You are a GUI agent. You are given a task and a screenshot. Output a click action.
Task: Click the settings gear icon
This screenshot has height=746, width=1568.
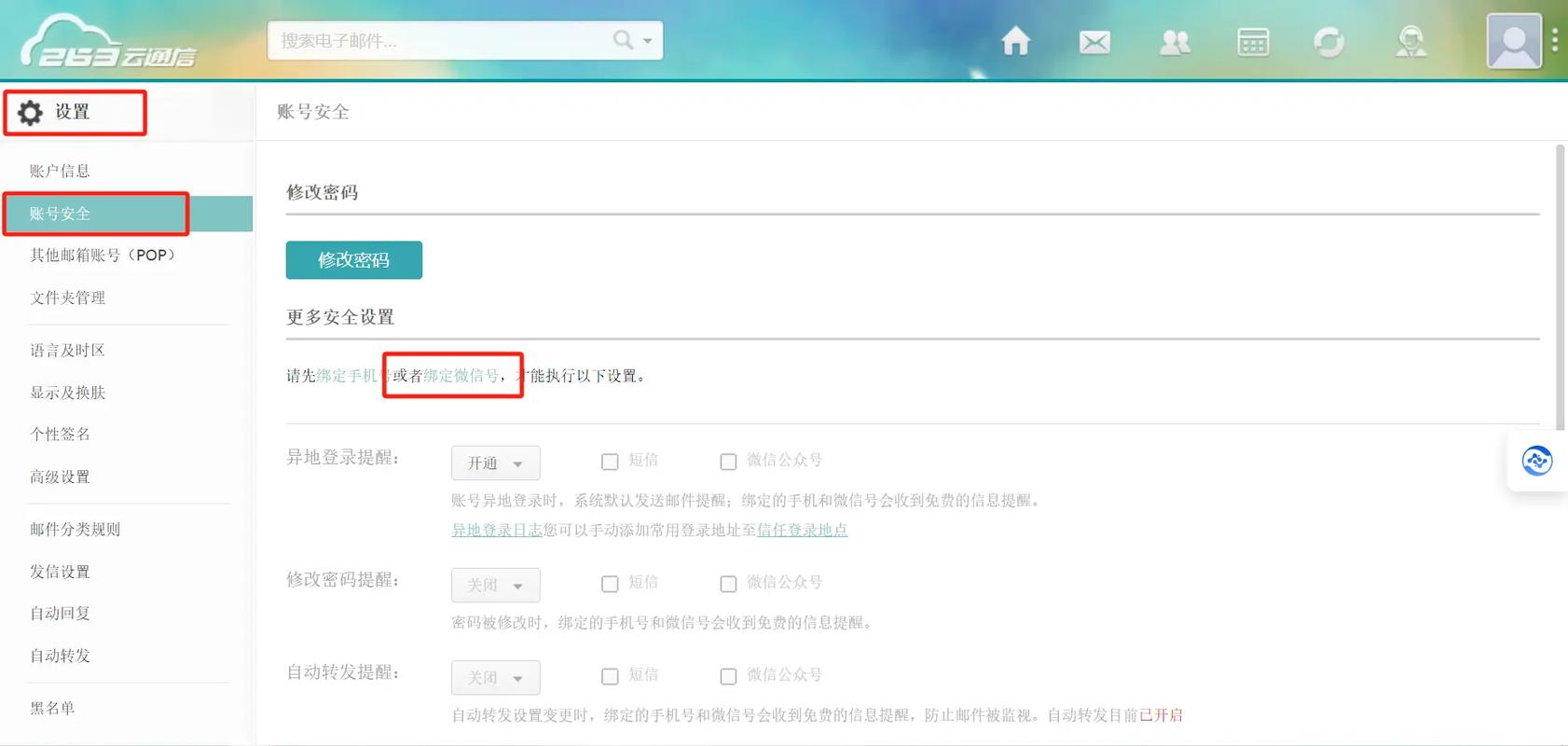click(x=30, y=113)
